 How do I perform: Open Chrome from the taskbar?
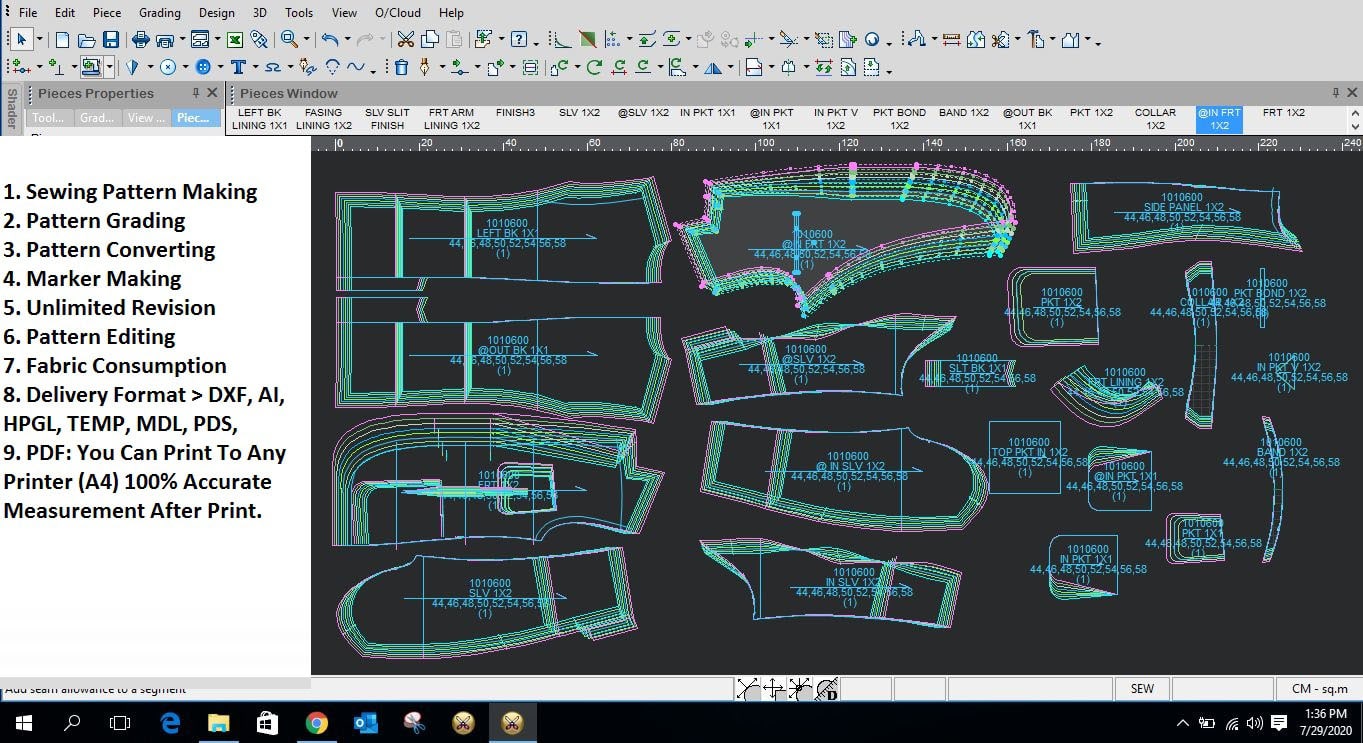coord(317,723)
